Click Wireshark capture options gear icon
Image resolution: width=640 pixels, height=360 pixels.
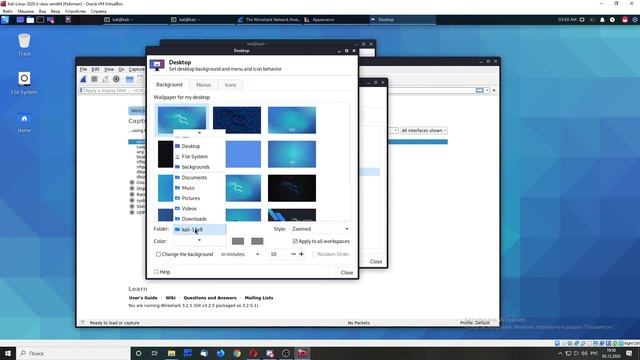[116, 79]
